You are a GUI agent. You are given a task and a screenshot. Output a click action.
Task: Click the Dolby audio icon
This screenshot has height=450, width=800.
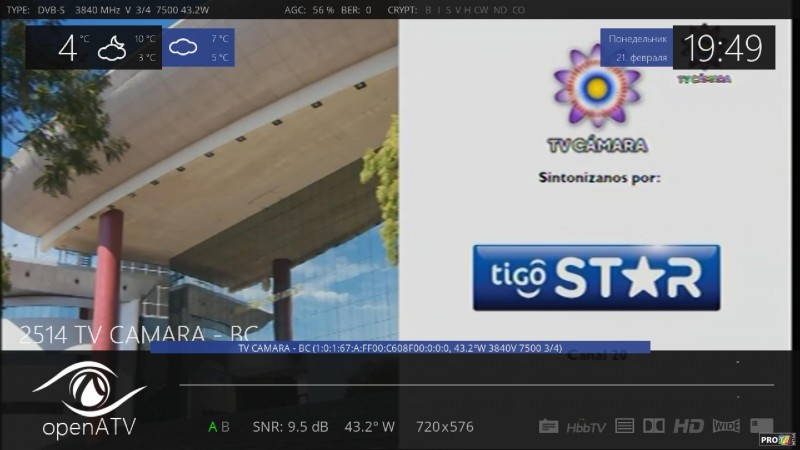pos(654,426)
